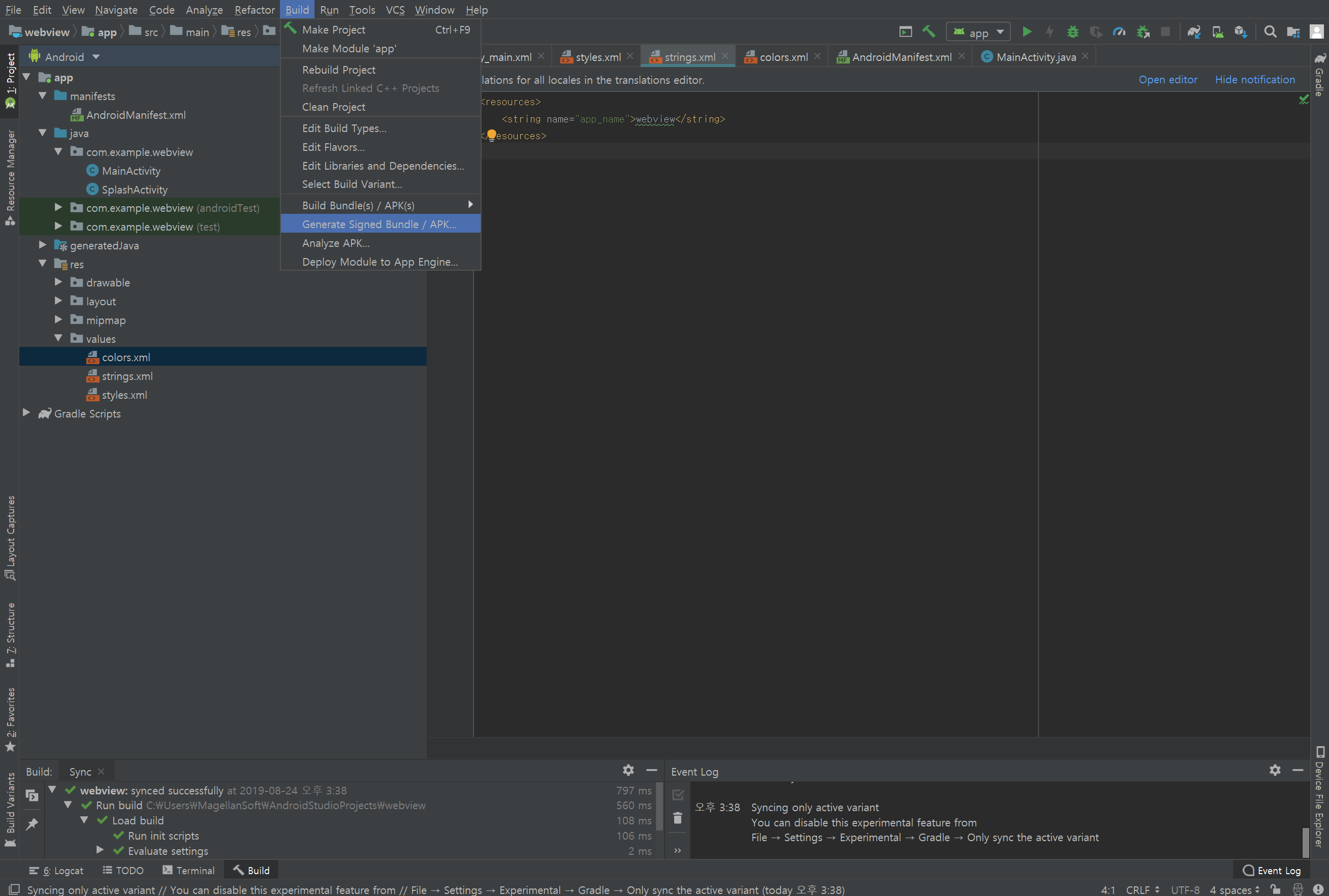The width and height of the screenshot is (1329, 896).
Task: Click Hide notification link
Action: [x=1254, y=79]
